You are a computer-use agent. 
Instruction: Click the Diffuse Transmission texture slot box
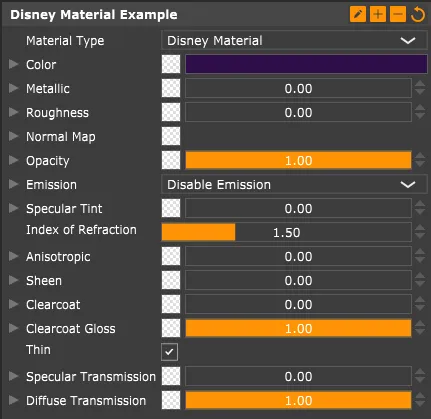pos(171,400)
